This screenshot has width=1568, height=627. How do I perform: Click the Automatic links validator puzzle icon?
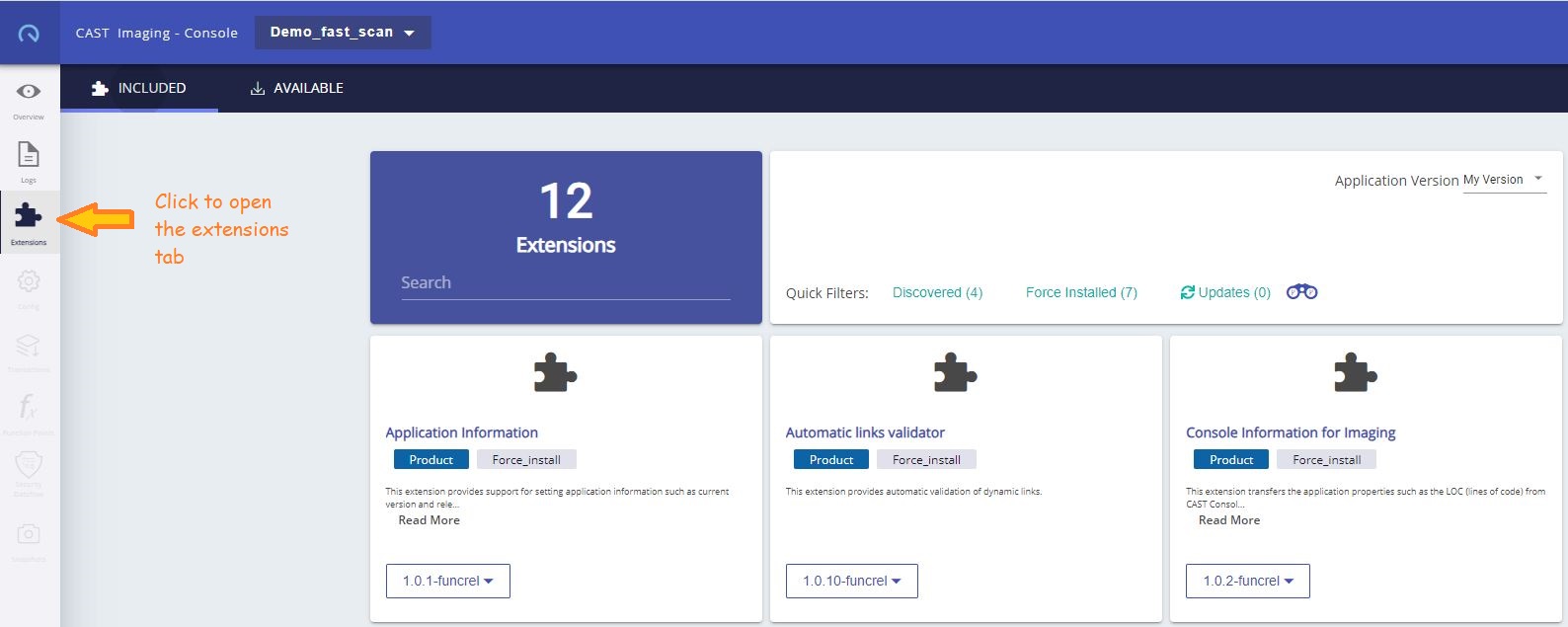pyautogui.click(x=955, y=373)
